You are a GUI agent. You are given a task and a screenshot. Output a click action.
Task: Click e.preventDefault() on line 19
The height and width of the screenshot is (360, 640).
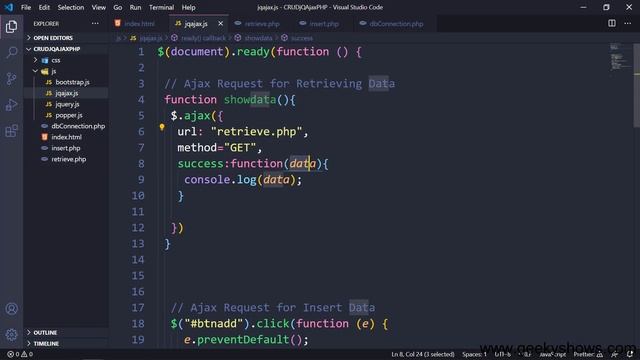tap(243, 340)
